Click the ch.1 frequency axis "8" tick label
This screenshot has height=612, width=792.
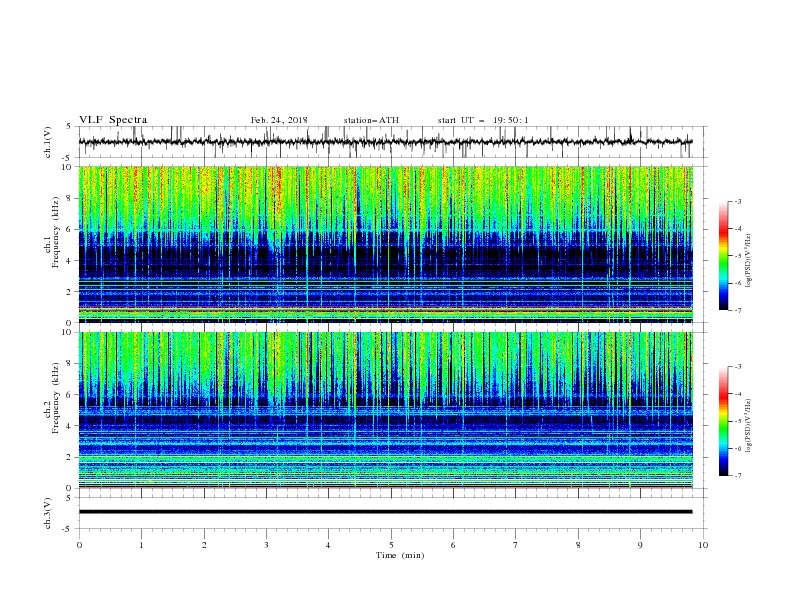71,198
